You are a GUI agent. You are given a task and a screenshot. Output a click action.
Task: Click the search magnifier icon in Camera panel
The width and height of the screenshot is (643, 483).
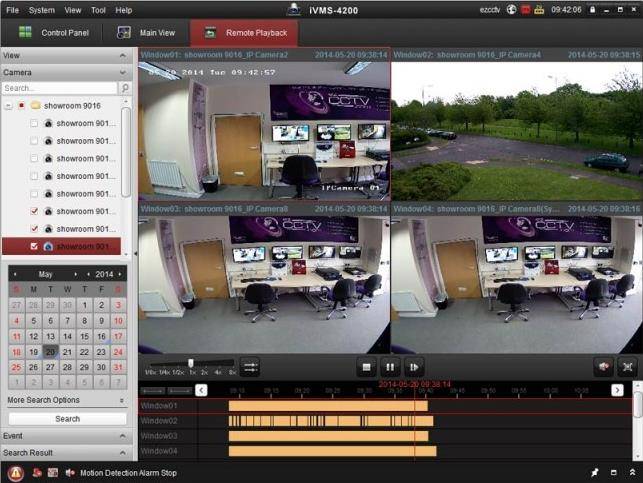click(125, 88)
